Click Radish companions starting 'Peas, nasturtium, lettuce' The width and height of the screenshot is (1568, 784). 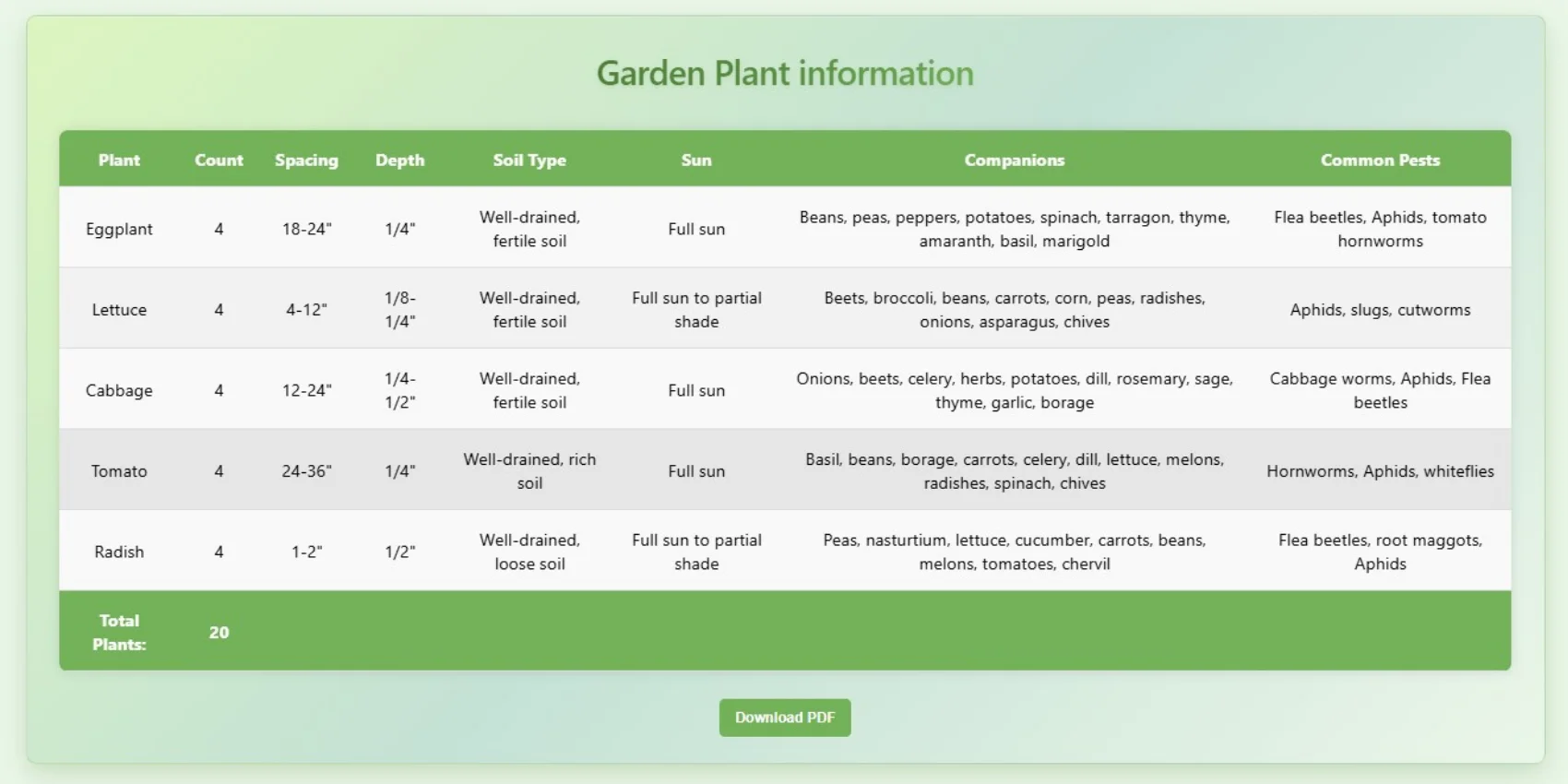coord(1015,552)
